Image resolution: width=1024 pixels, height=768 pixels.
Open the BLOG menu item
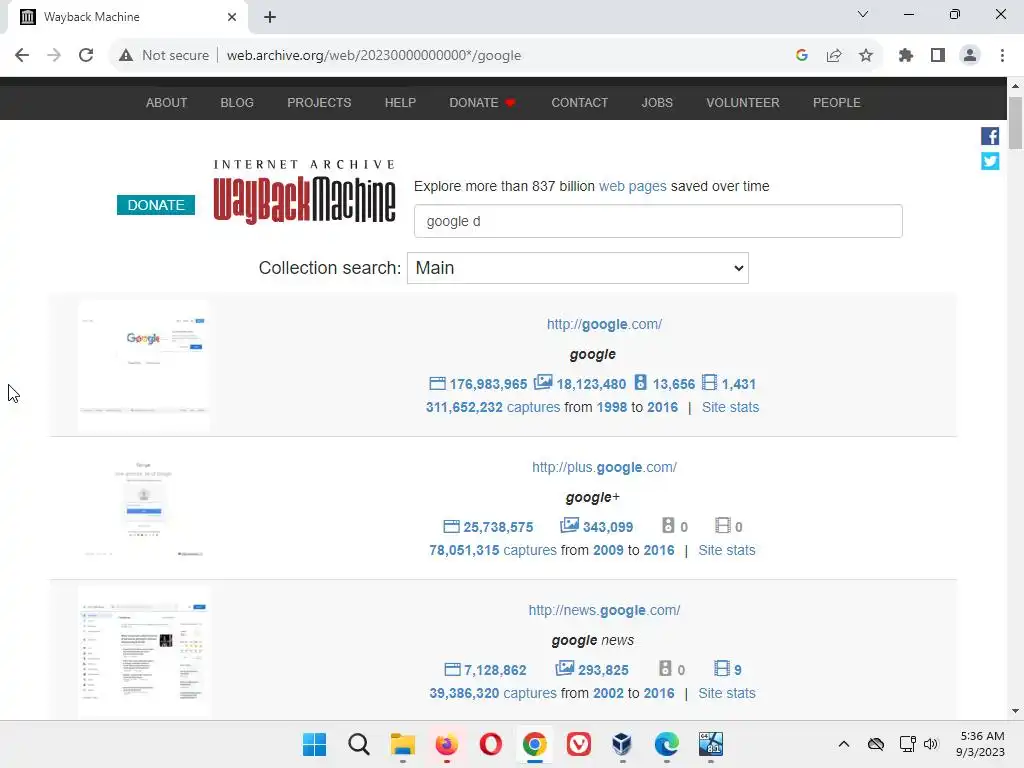click(x=237, y=103)
